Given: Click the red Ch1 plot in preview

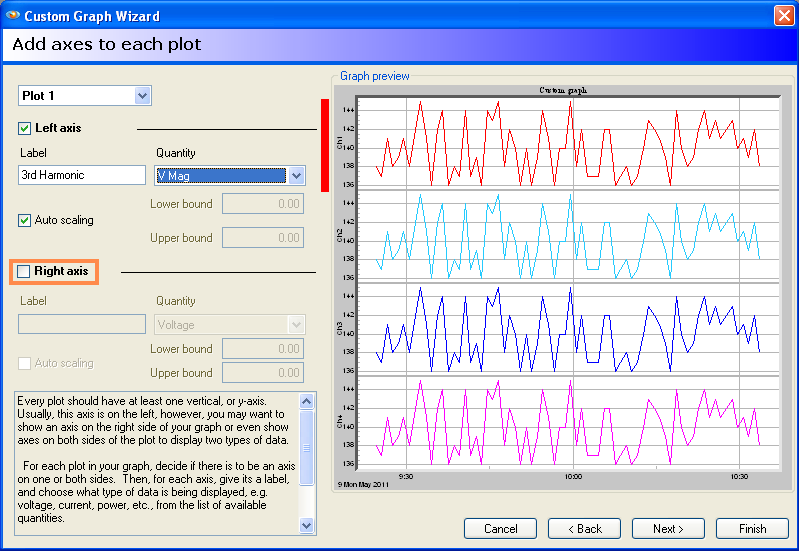Looking at the screenshot, I should [567, 143].
